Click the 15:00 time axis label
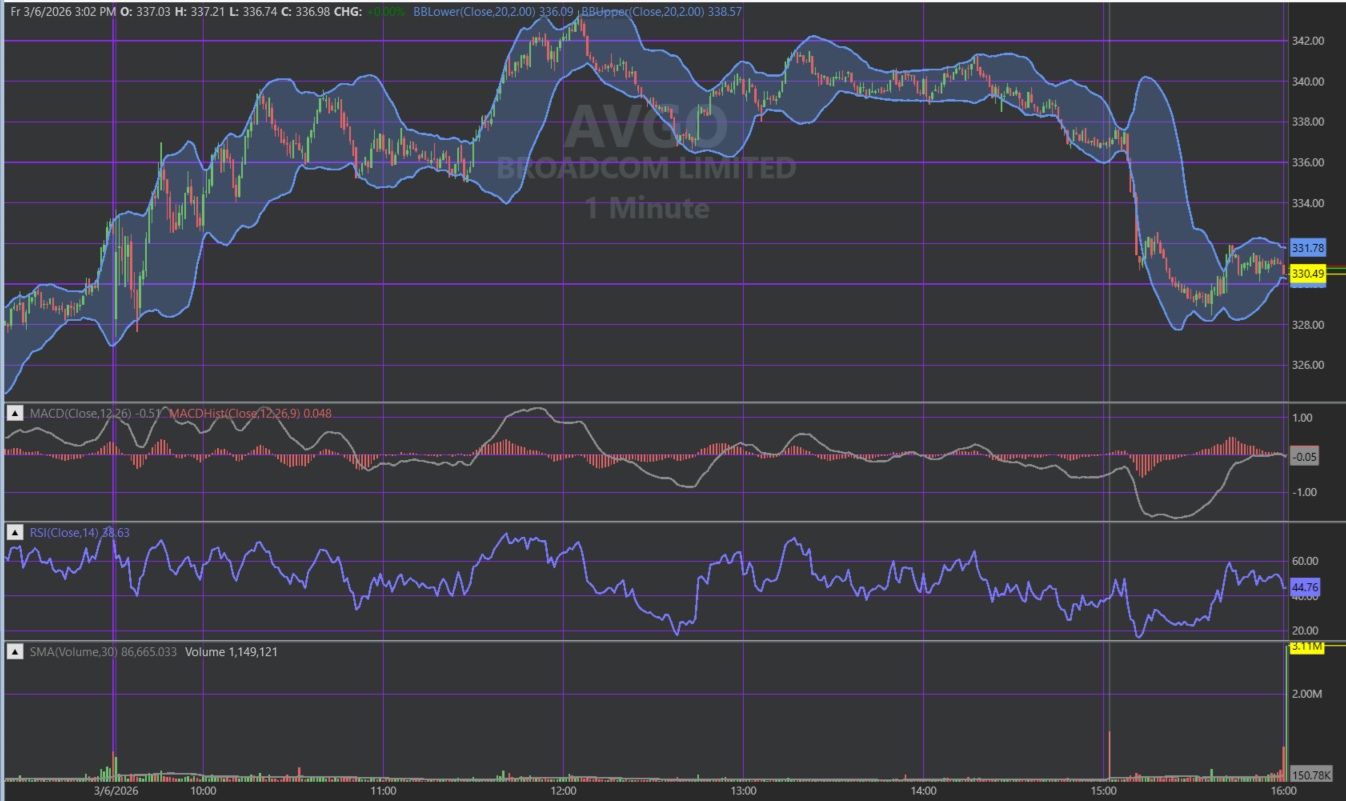Image resolution: width=1346 pixels, height=801 pixels. point(1103,790)
